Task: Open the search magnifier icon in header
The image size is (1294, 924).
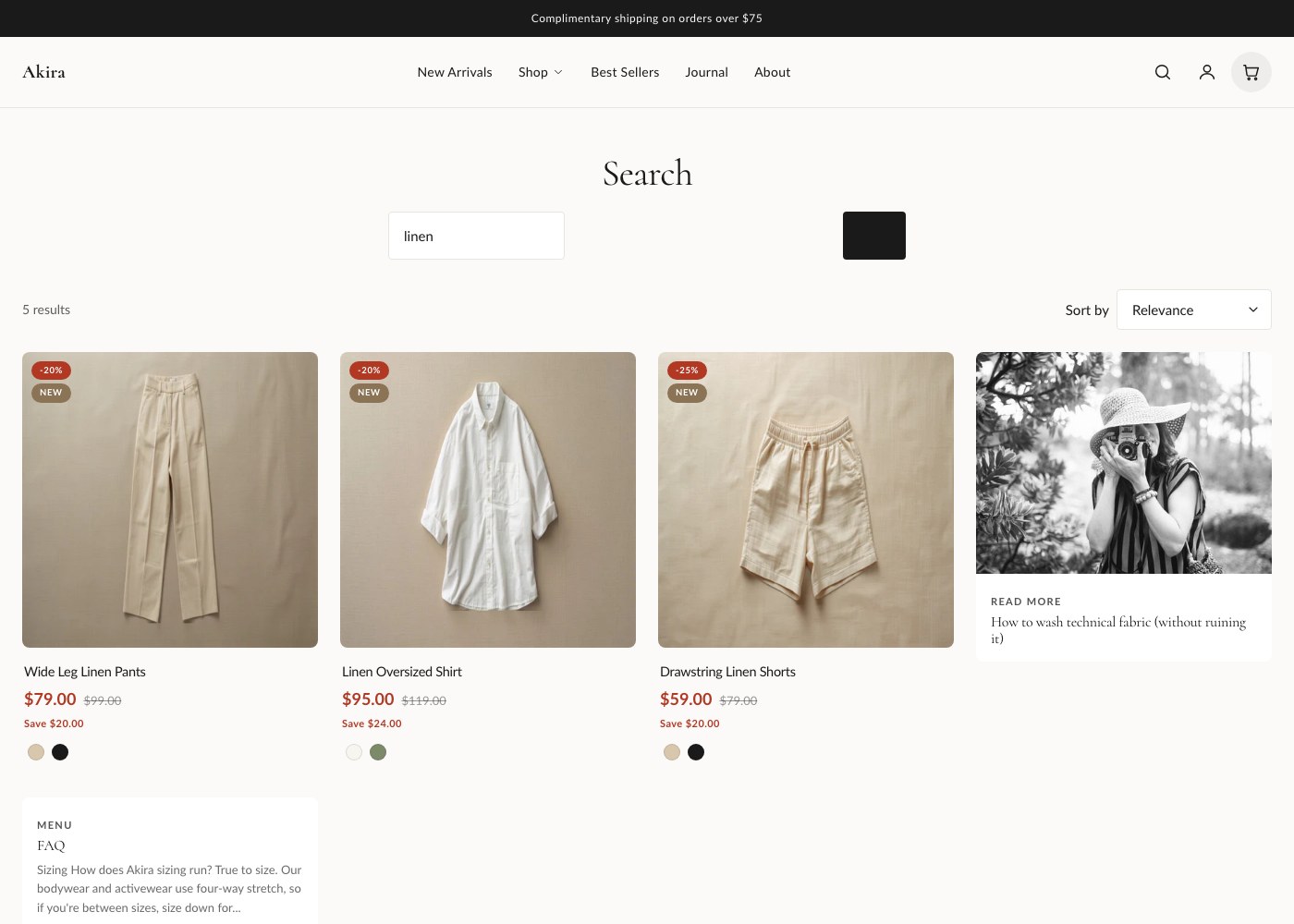Action: pos(1163,72)
